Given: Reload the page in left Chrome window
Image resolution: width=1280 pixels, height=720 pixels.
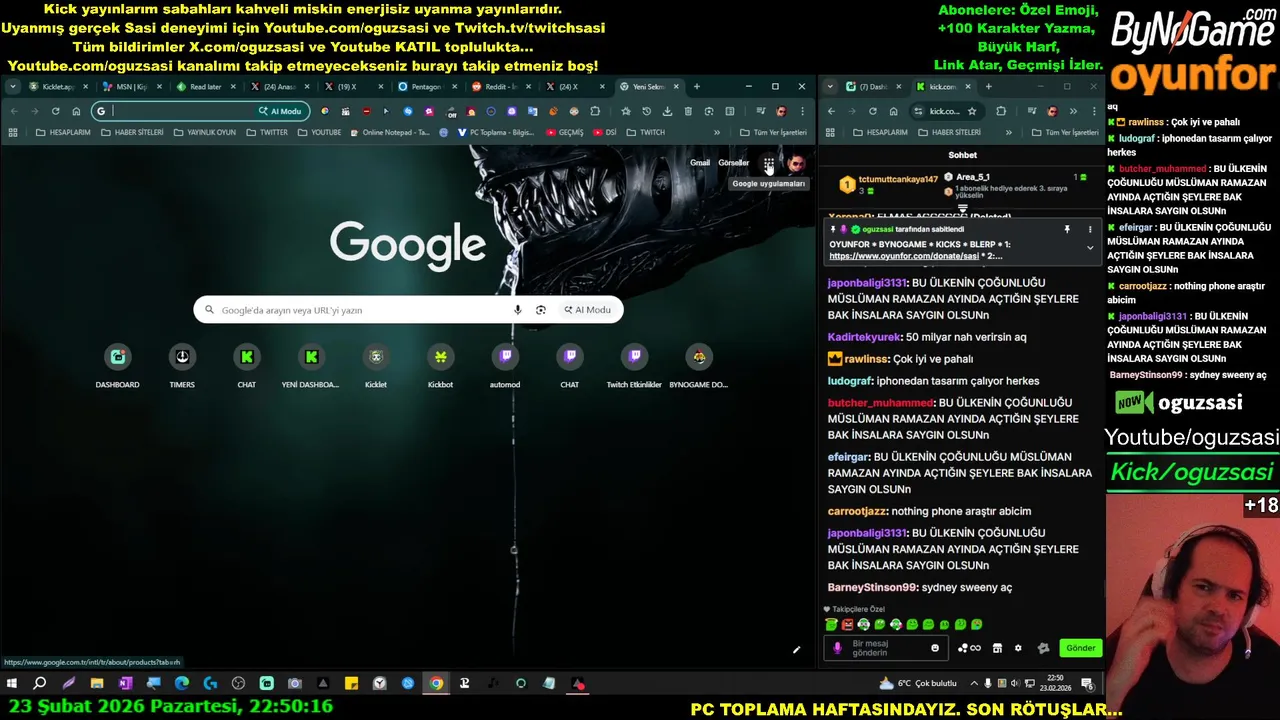Looking at the screenshot, I should coord(55,111).
